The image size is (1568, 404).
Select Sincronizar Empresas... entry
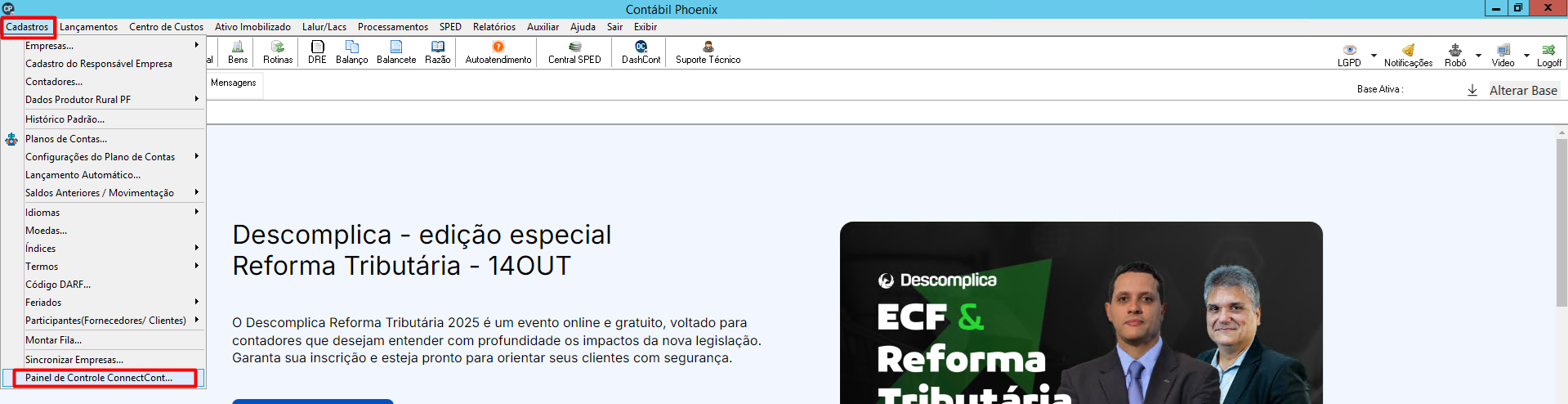(x=103, y=360)
